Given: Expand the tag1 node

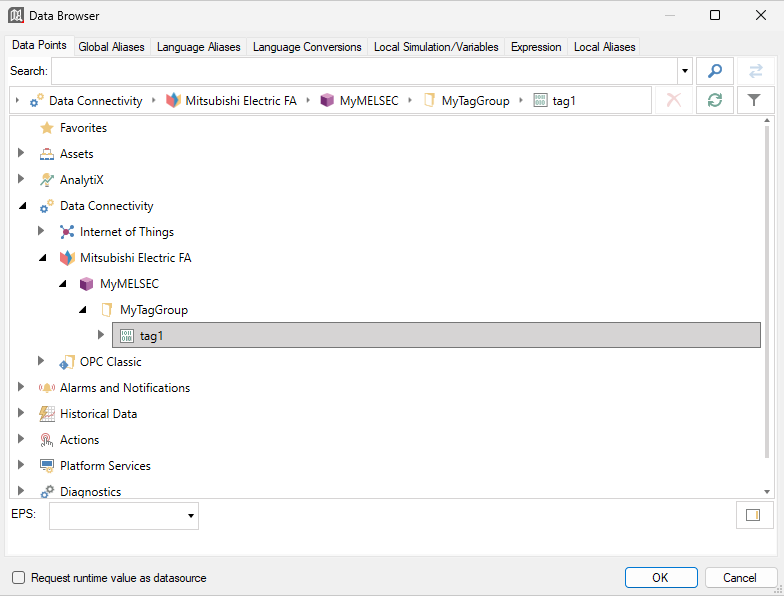Looking at the screenshot, I should click(100, 334).
